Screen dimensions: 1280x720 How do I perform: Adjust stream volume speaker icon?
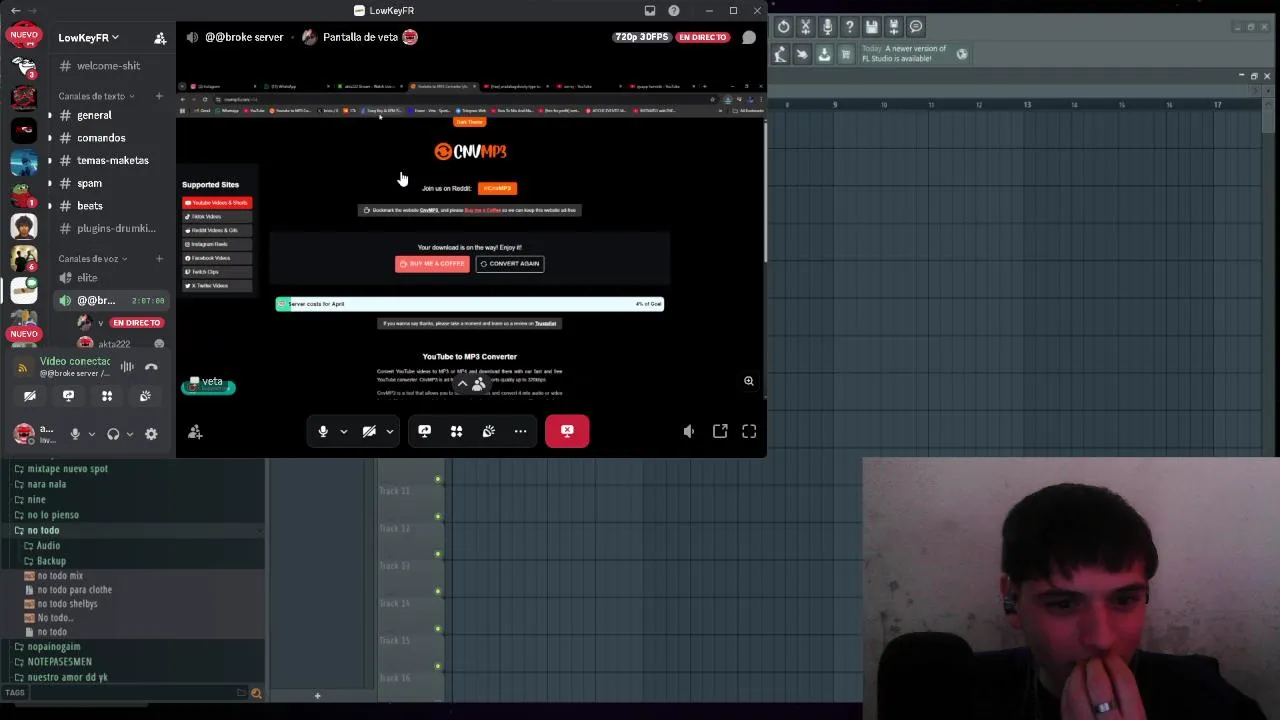pos(689,431)
